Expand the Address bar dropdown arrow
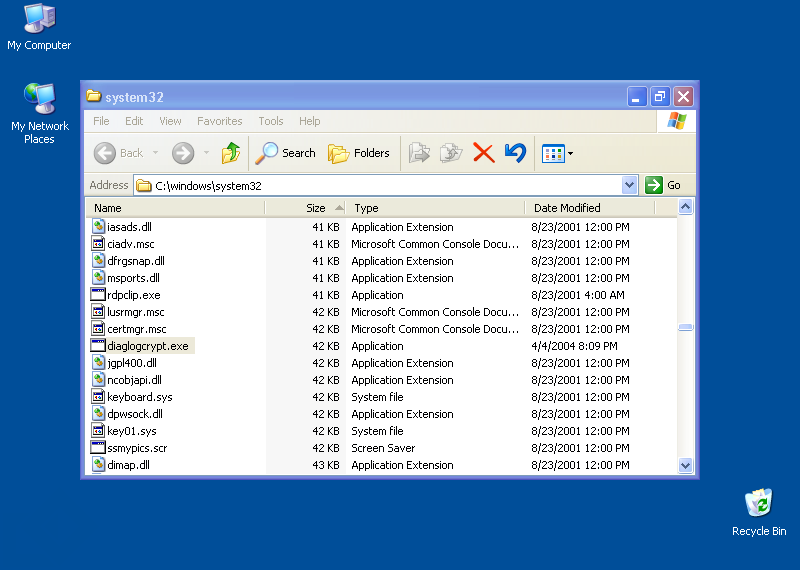800x570 pixels. pos(629,185)
